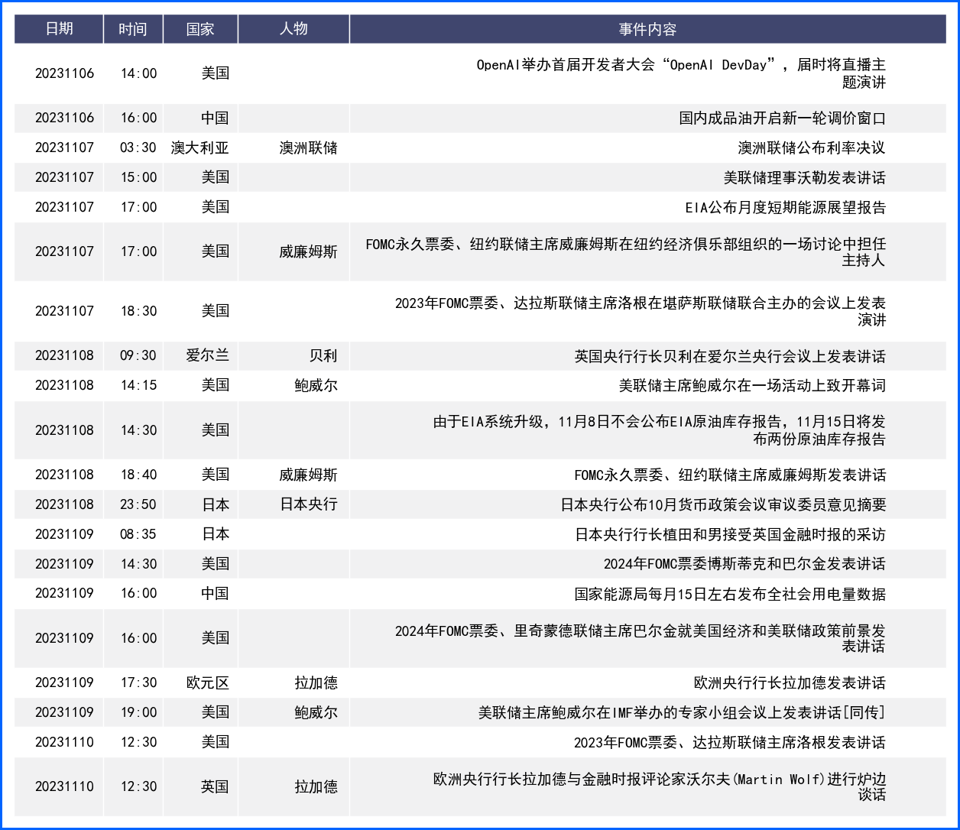Click 欧元区 country cell
Image resolution: width=960 pixels, height=830 pixels.
[x=208, y=683]
